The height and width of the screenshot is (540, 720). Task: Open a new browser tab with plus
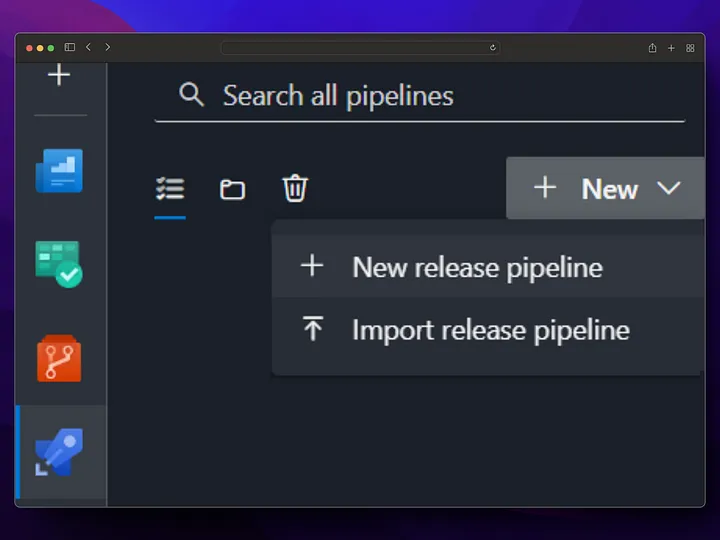point(671,48)
